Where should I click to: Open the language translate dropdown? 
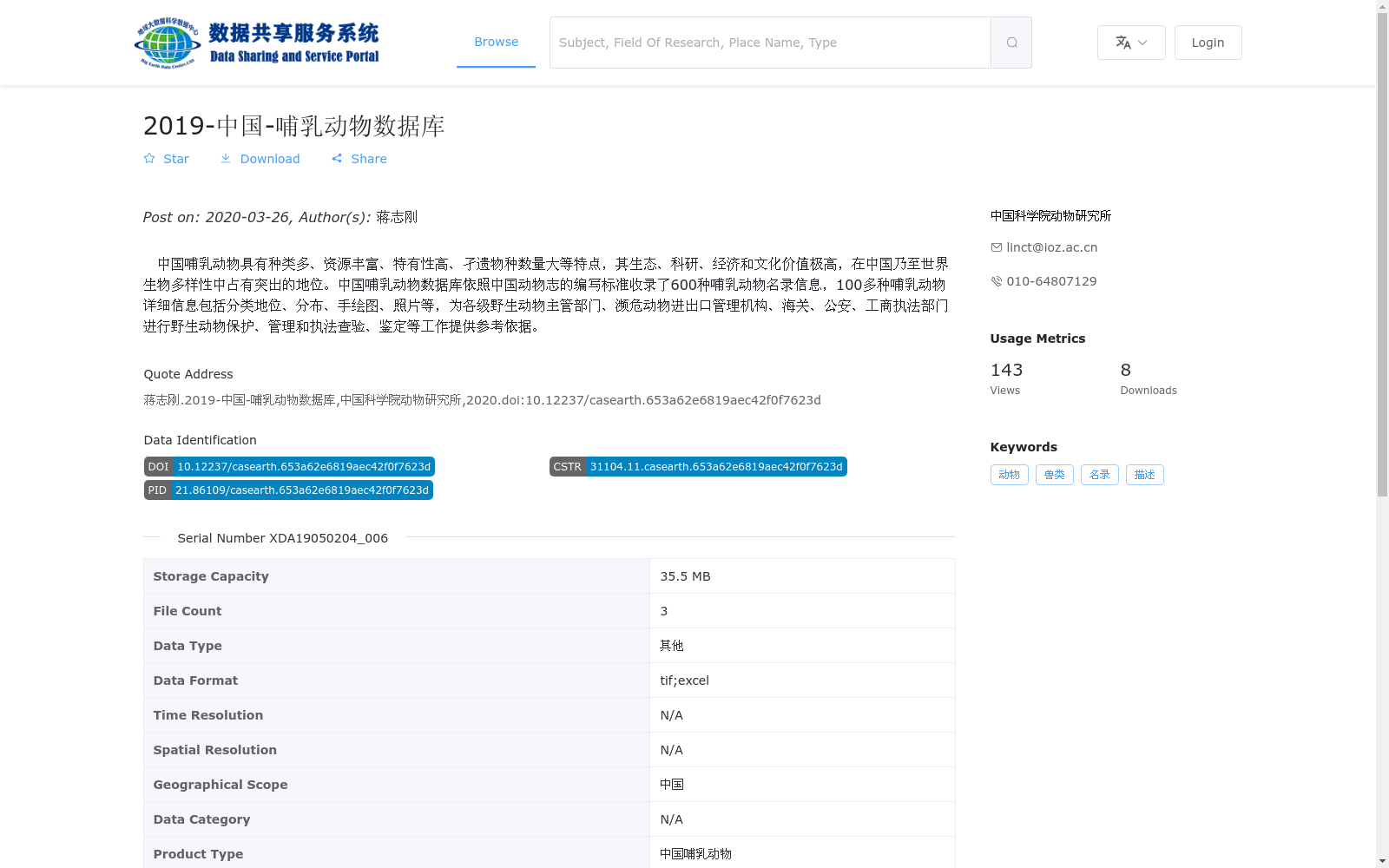[x=1131, y=43]
